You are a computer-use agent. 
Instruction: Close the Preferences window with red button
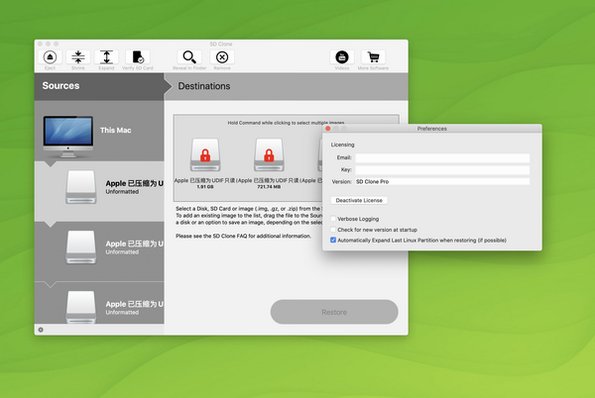(x=328, y=129)
